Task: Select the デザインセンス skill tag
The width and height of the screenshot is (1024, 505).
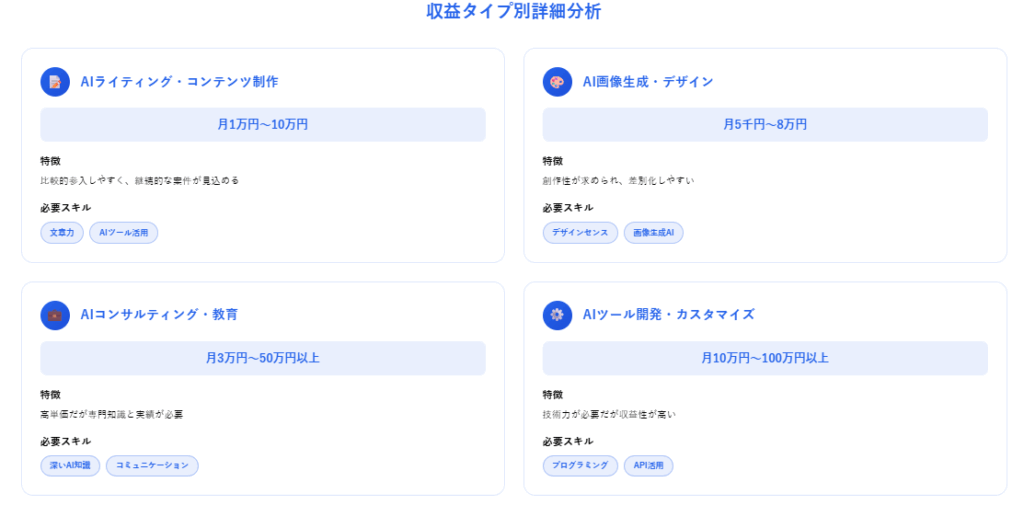Action: pyautogui.click(x=580, y=233)
